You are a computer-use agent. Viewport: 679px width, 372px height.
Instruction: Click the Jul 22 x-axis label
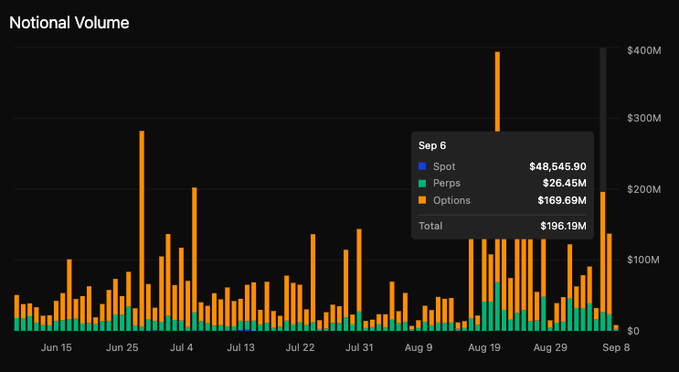(x=300, y=348)
